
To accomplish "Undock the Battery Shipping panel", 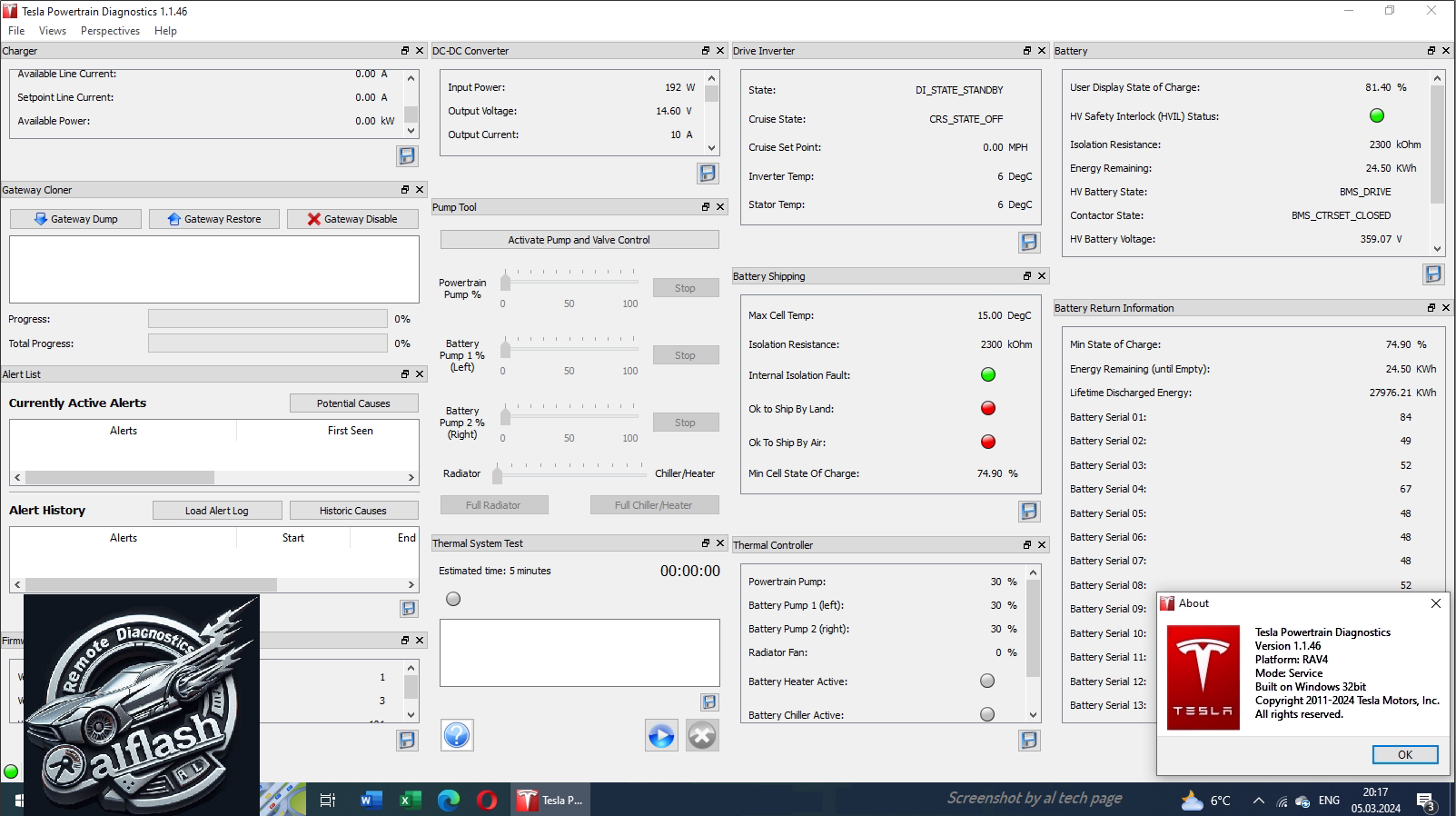I will (x=1027, y=276).
